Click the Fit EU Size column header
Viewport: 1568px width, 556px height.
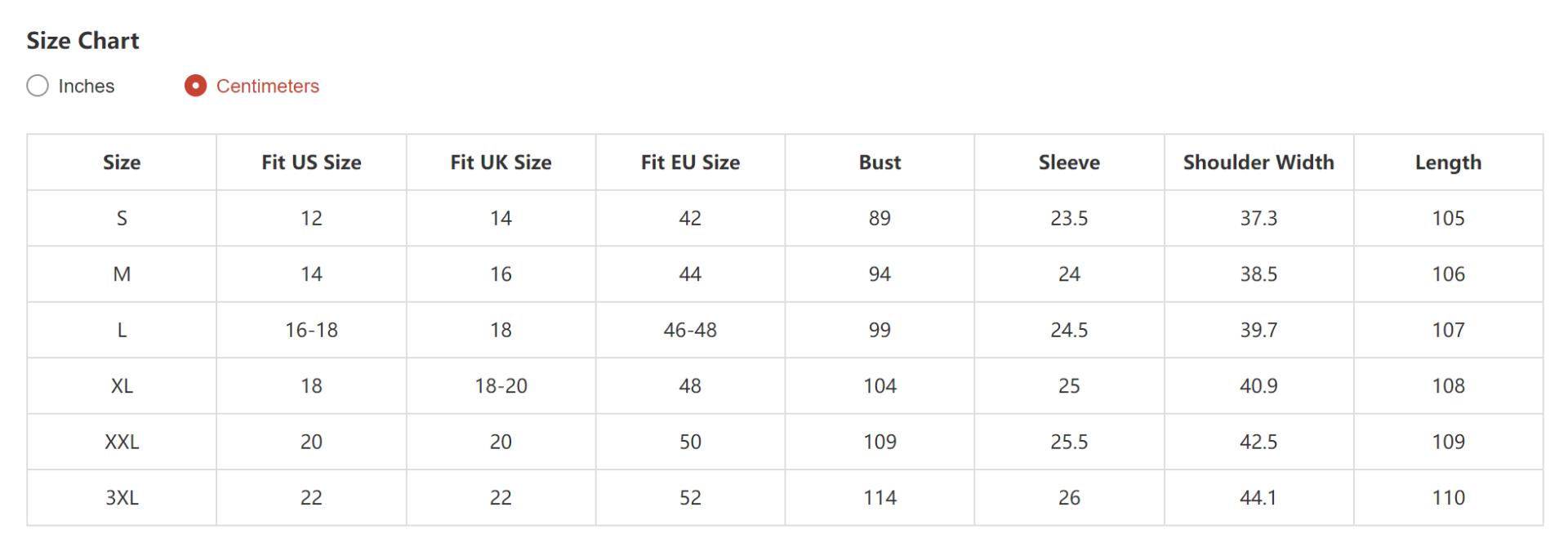tap(690, 162)
